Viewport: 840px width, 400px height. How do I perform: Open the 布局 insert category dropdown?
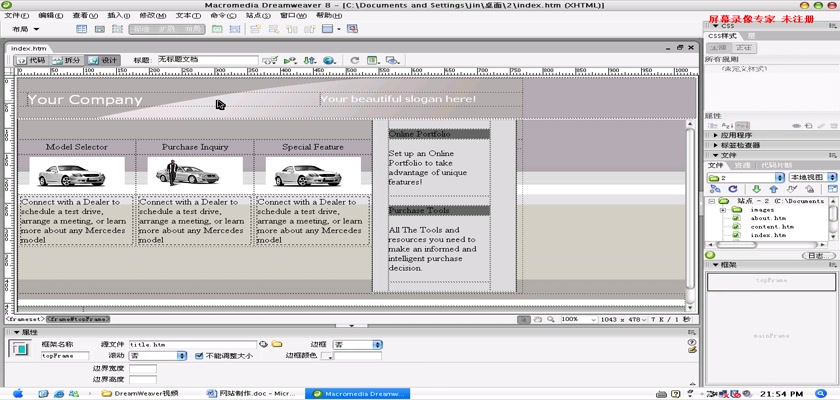[x=26, y=29]
